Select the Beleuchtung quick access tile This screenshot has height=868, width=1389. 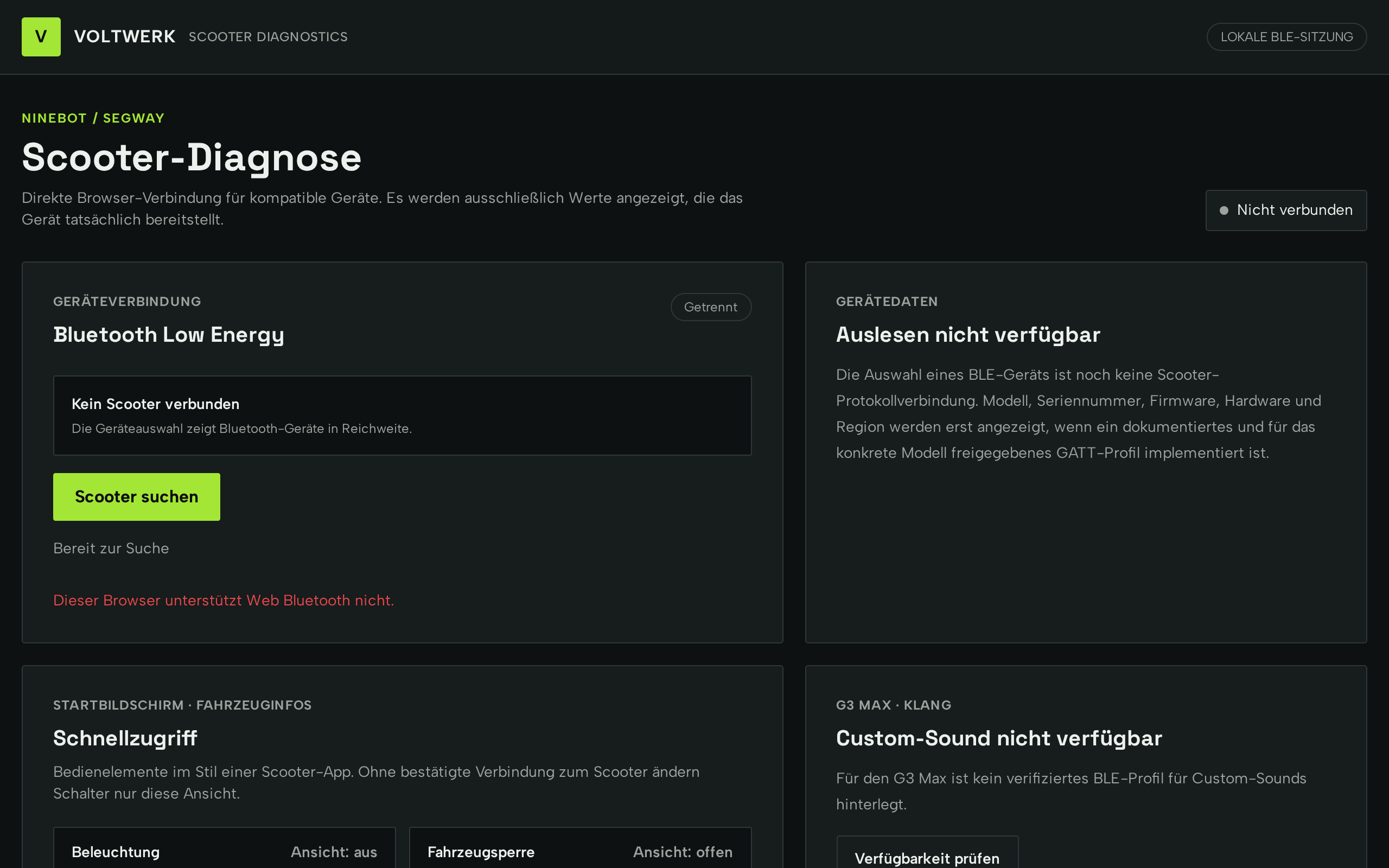point(225,848)
